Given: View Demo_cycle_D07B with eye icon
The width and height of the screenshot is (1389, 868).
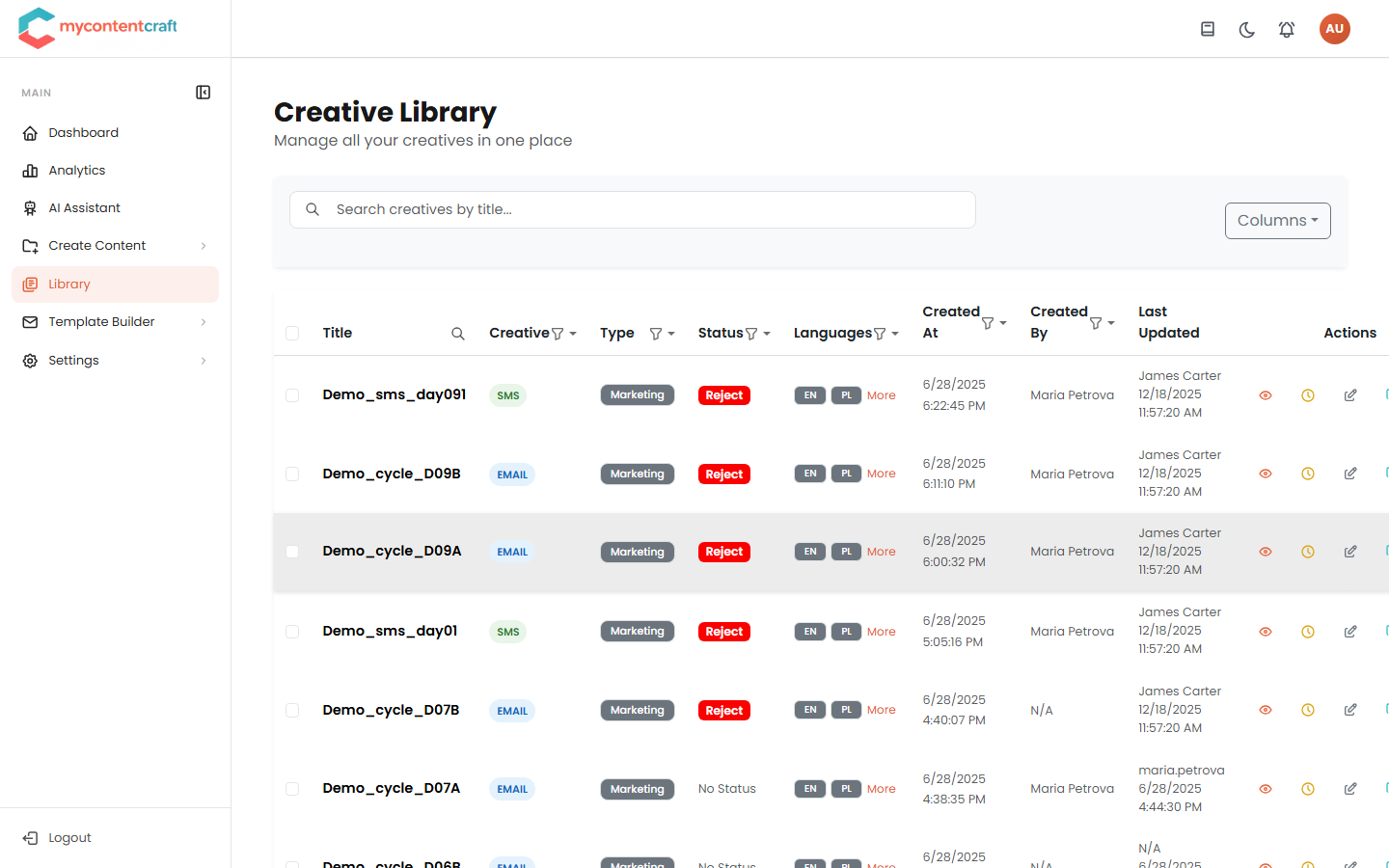Looking at the screenshot, I should point(1266,710).
